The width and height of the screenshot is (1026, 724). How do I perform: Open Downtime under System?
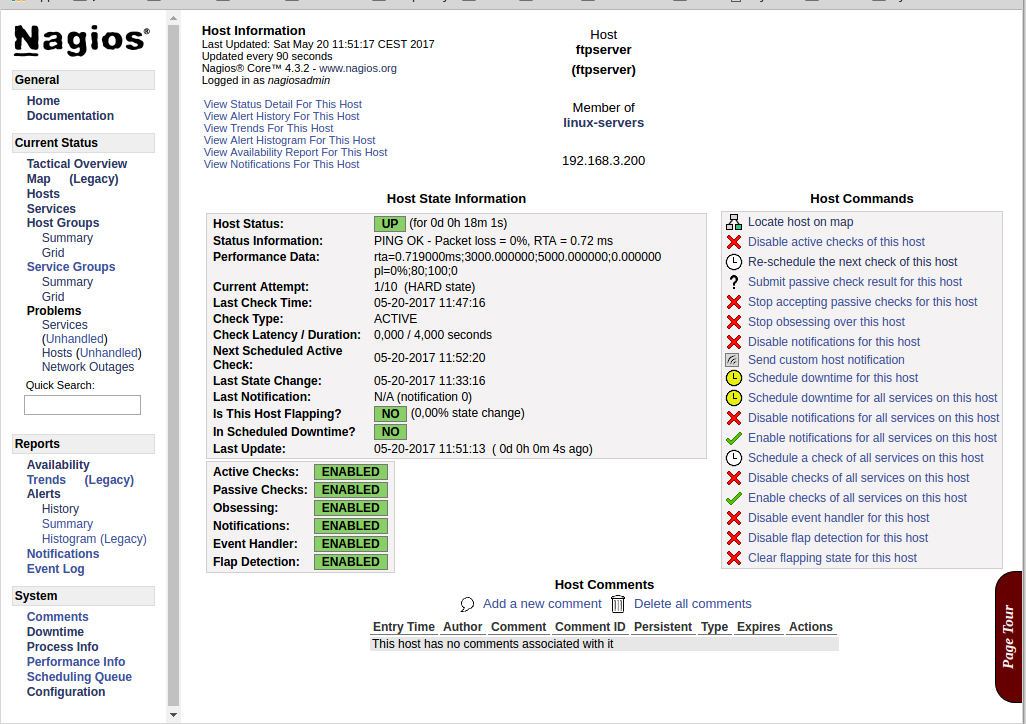click(55, 632)
